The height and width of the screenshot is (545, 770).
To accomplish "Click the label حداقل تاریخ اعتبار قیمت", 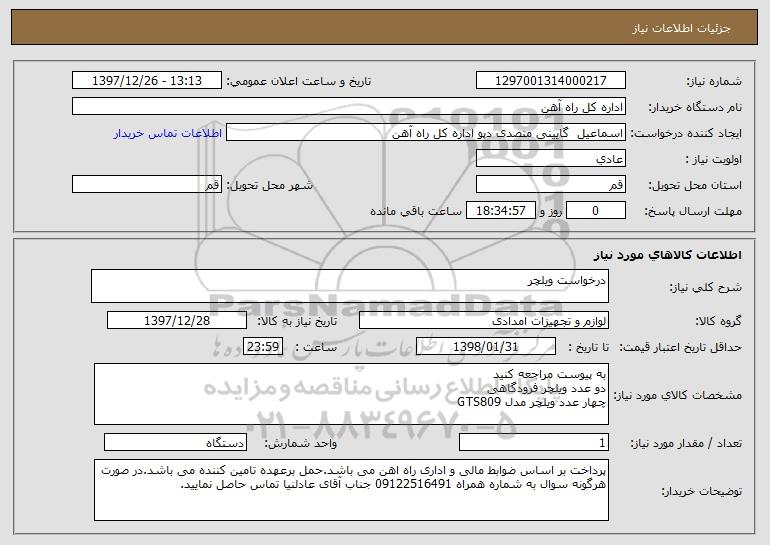I will point(681,347).
